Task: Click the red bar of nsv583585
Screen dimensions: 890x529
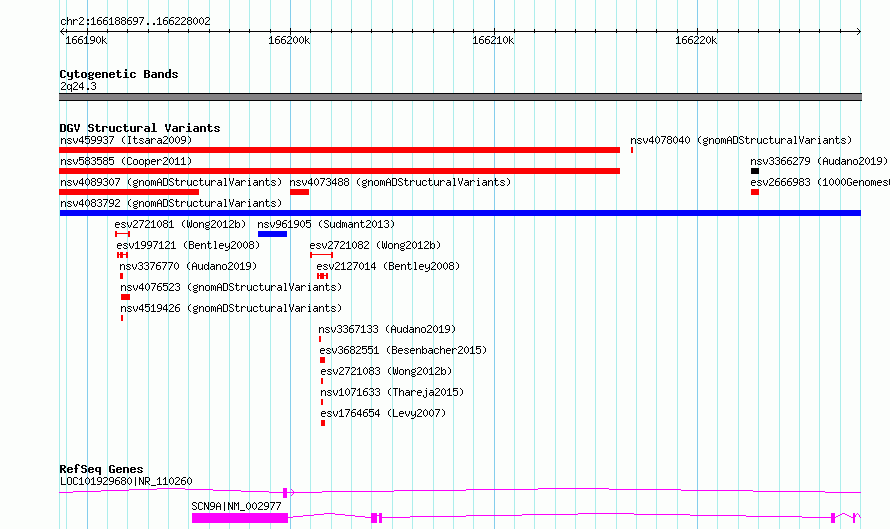Action: coord(339,171)
